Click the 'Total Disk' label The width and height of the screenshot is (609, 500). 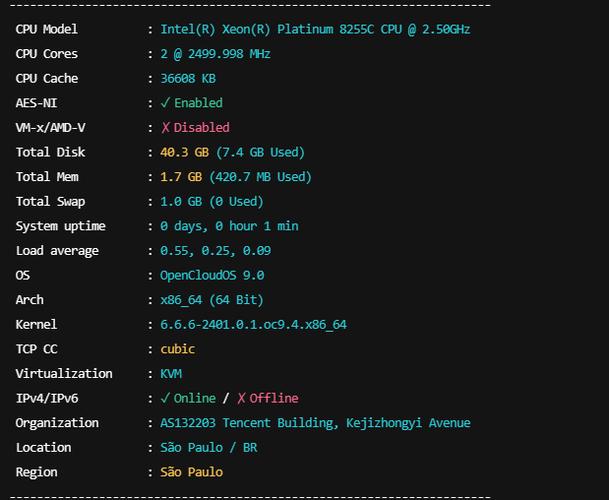[50, 152]
